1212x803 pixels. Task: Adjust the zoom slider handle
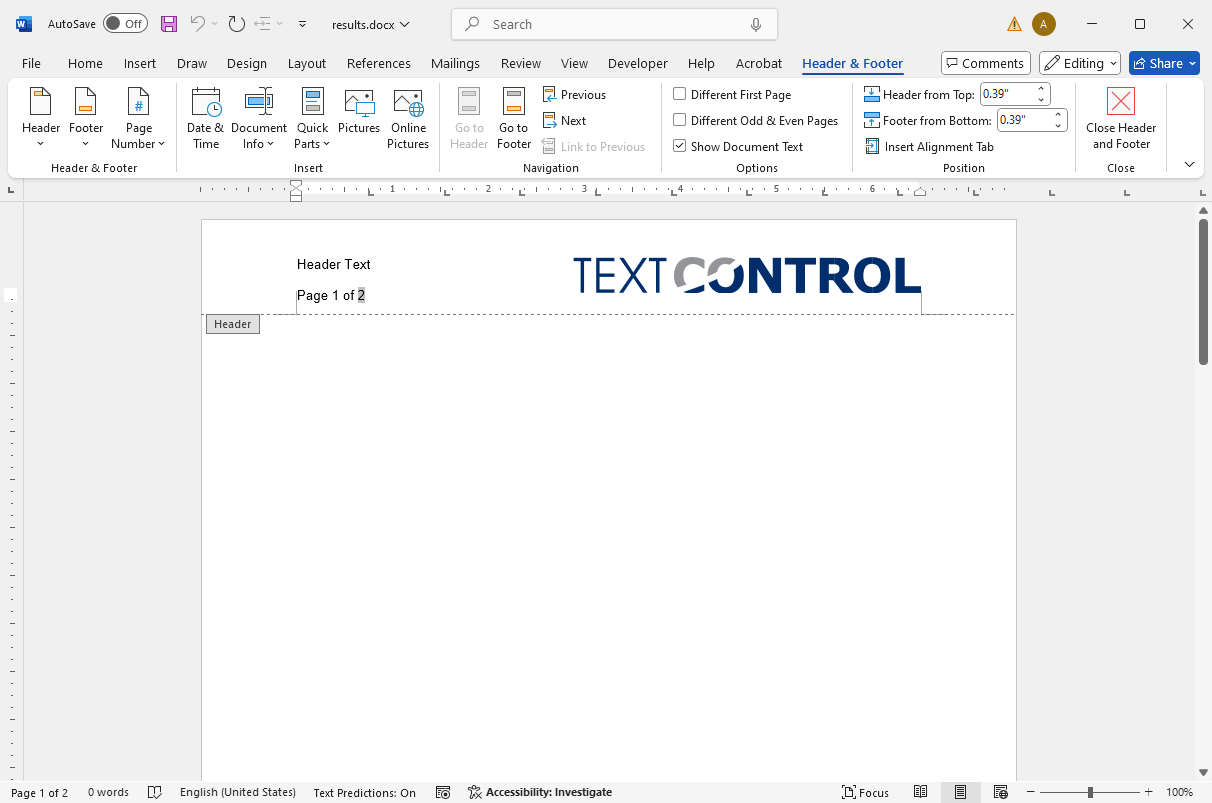1090,792
